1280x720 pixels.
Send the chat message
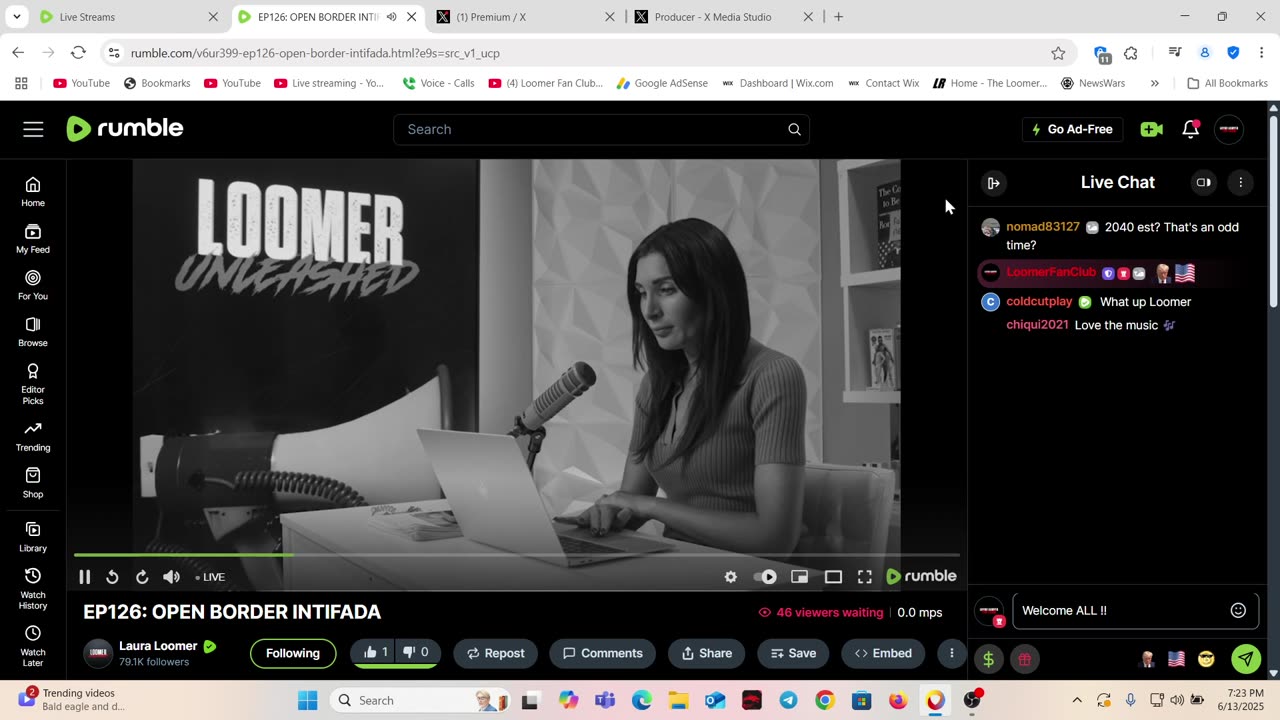[1245, 658]
